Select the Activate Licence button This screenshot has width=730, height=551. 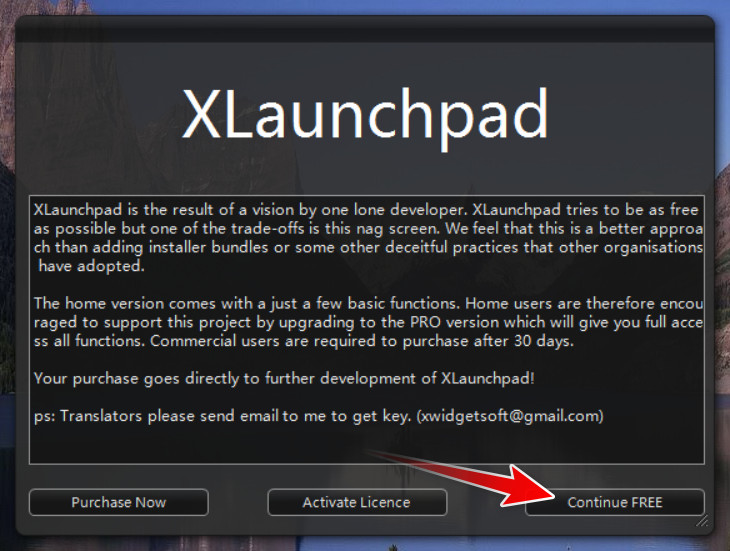pyautogui.click(x=357, y=502)
